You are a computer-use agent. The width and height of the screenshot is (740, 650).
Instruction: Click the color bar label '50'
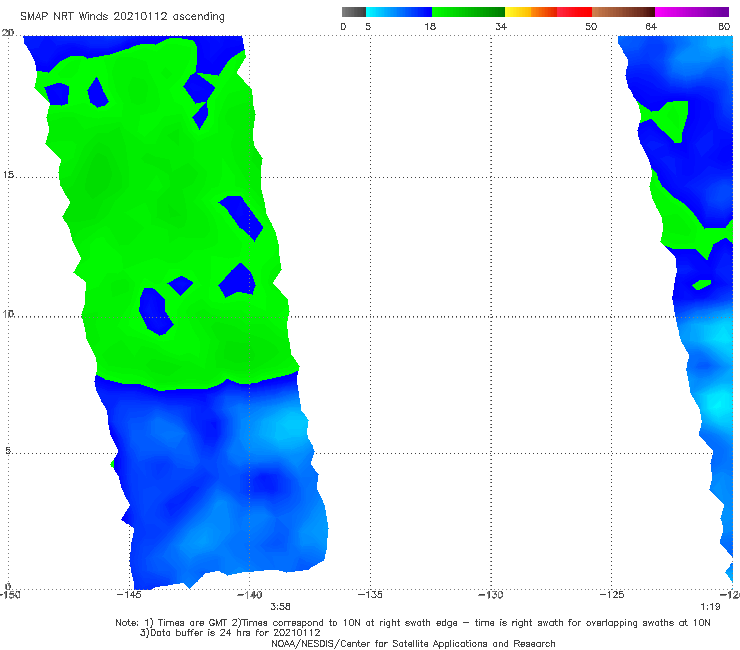591,26
